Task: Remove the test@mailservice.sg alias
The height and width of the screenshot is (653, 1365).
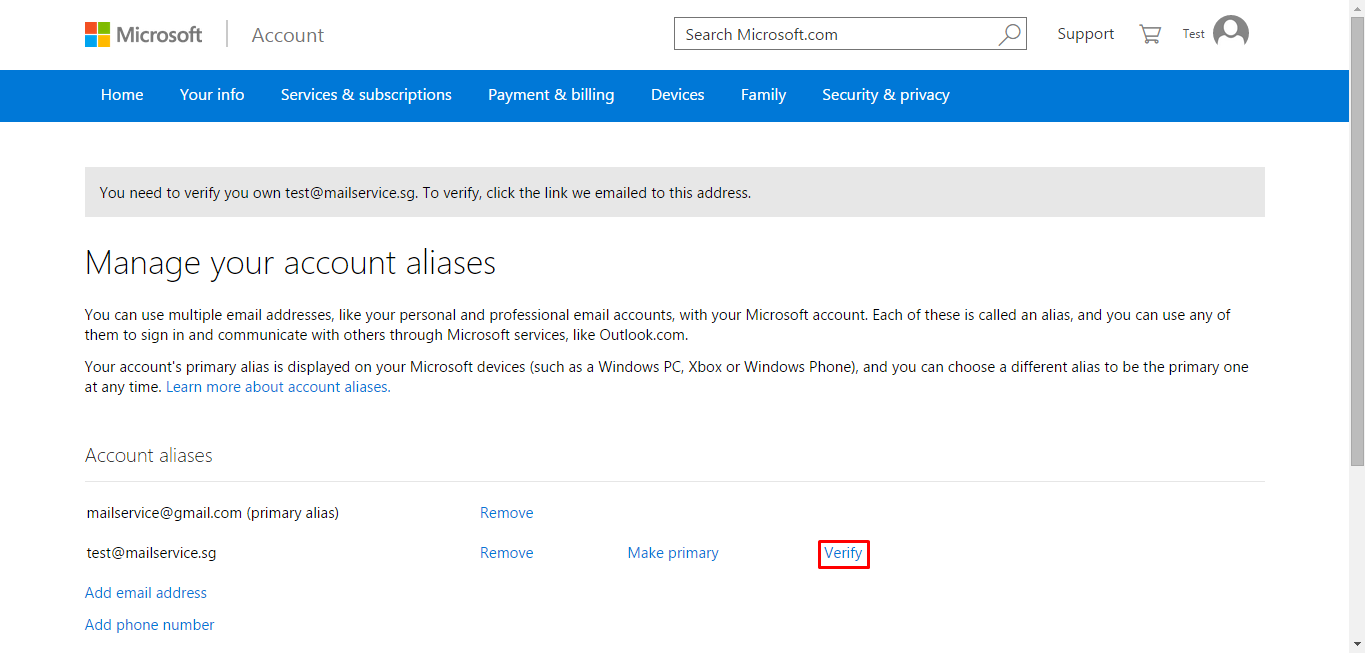Action: [507, 553]
